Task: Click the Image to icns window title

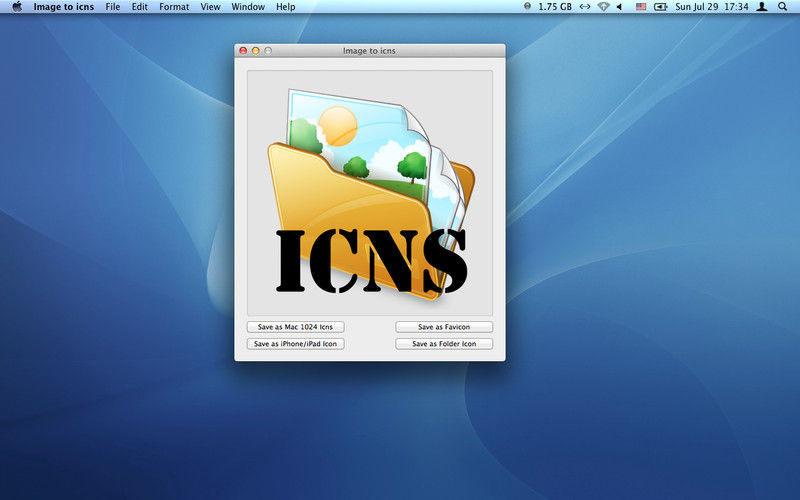Action: tap(369, 51)
